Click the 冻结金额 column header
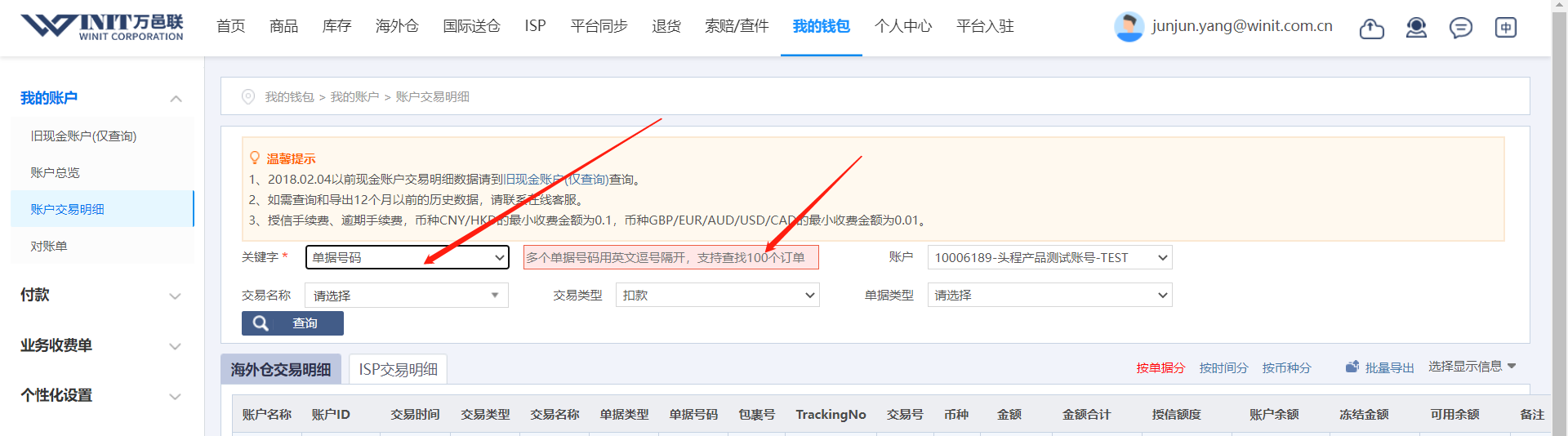 [1364, 414]
